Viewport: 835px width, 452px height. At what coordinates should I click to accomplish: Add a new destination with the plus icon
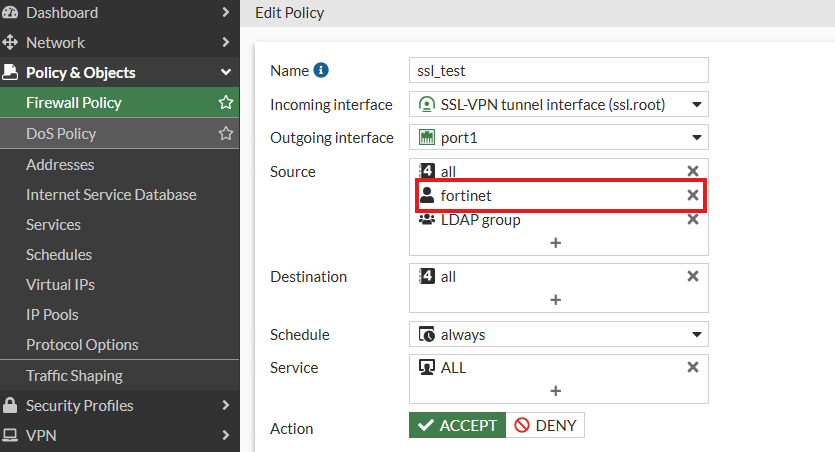click(556, 300)
